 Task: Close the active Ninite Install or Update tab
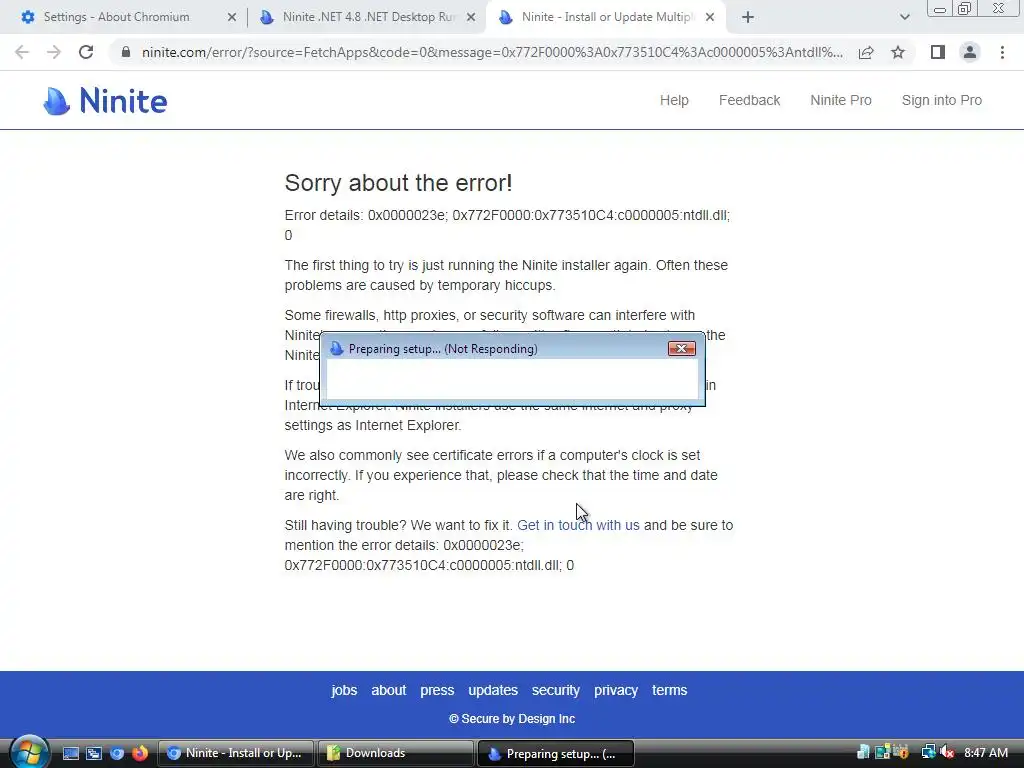click(x=710, y=18)
